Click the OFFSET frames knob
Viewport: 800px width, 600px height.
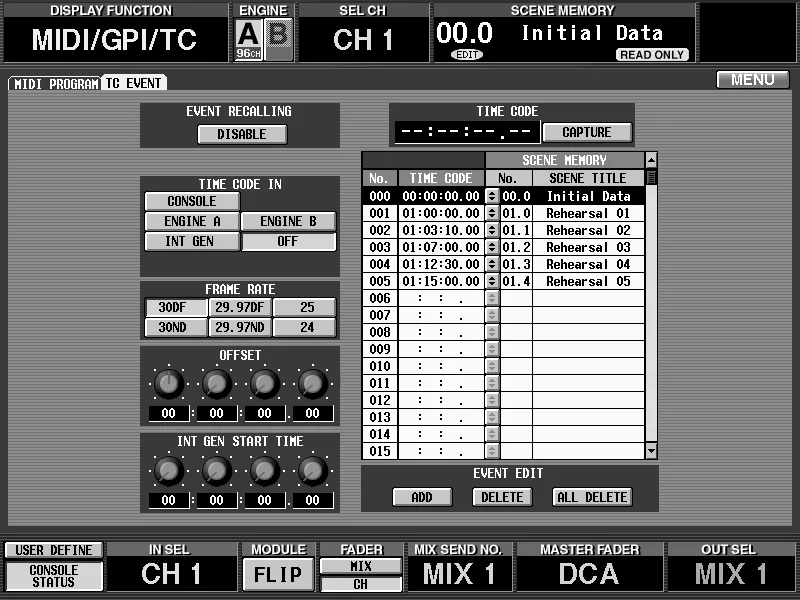pyautogui.click(x=313, y=384)
